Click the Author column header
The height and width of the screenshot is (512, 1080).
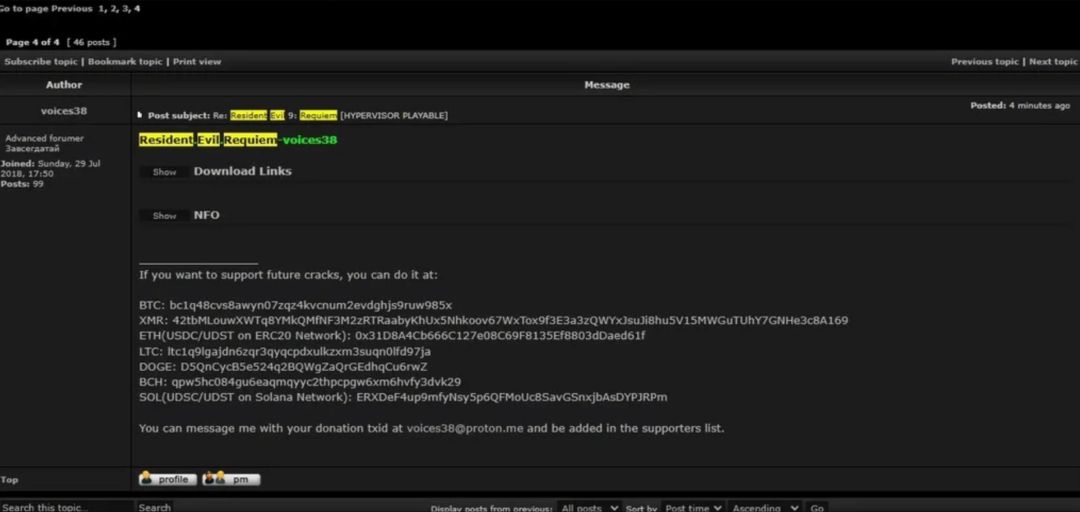point(64,85)
